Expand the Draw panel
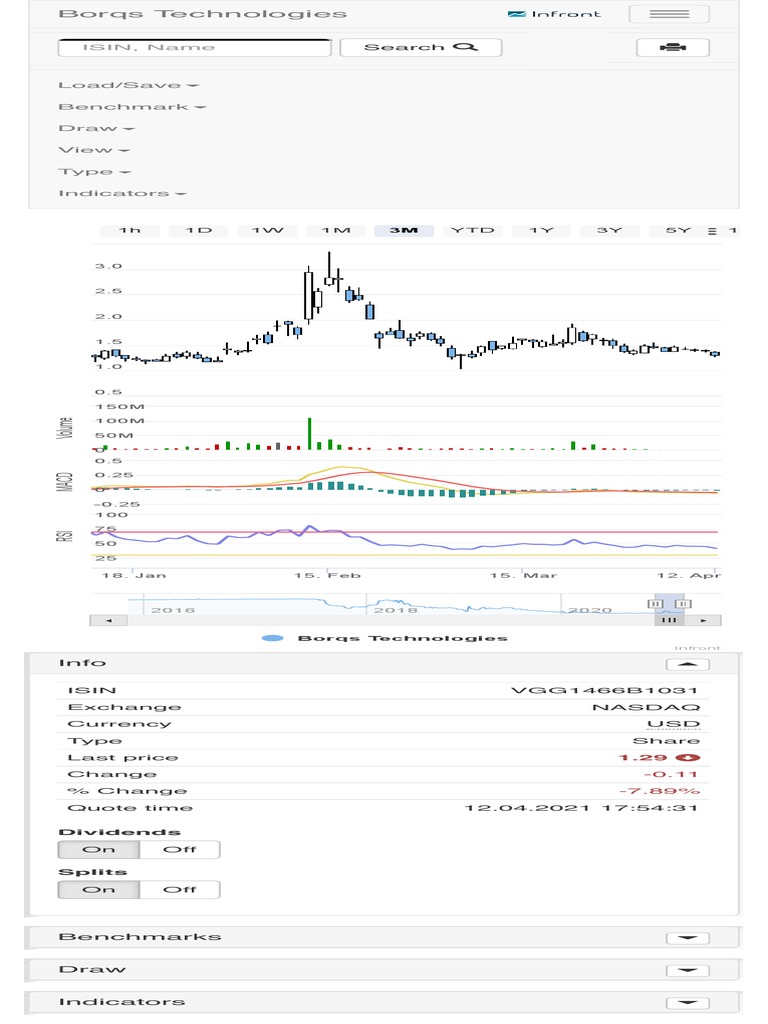Viewport: 768px width, 1024px height. [x=688, y=970]
